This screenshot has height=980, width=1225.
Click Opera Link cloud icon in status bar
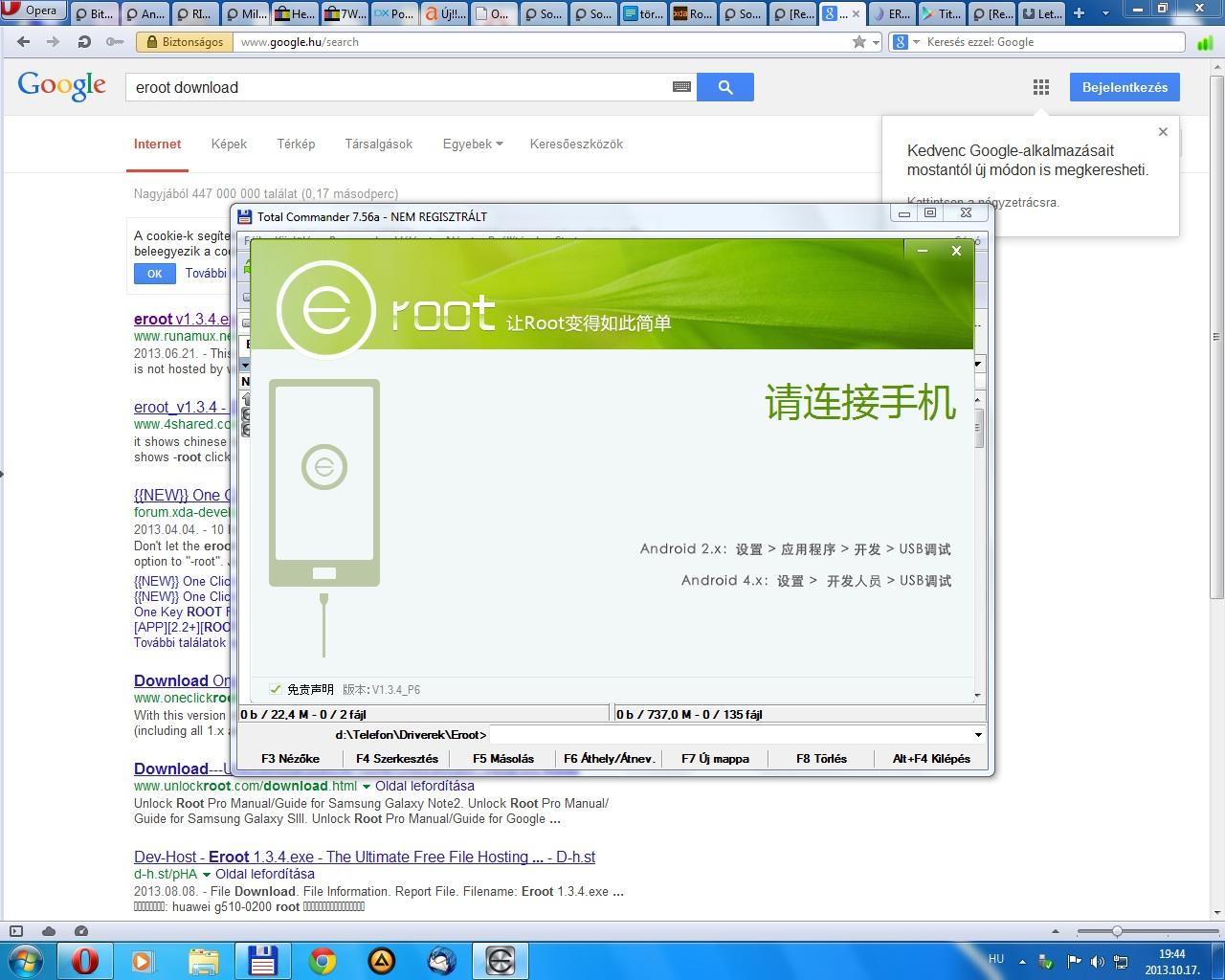coord(49,931)
